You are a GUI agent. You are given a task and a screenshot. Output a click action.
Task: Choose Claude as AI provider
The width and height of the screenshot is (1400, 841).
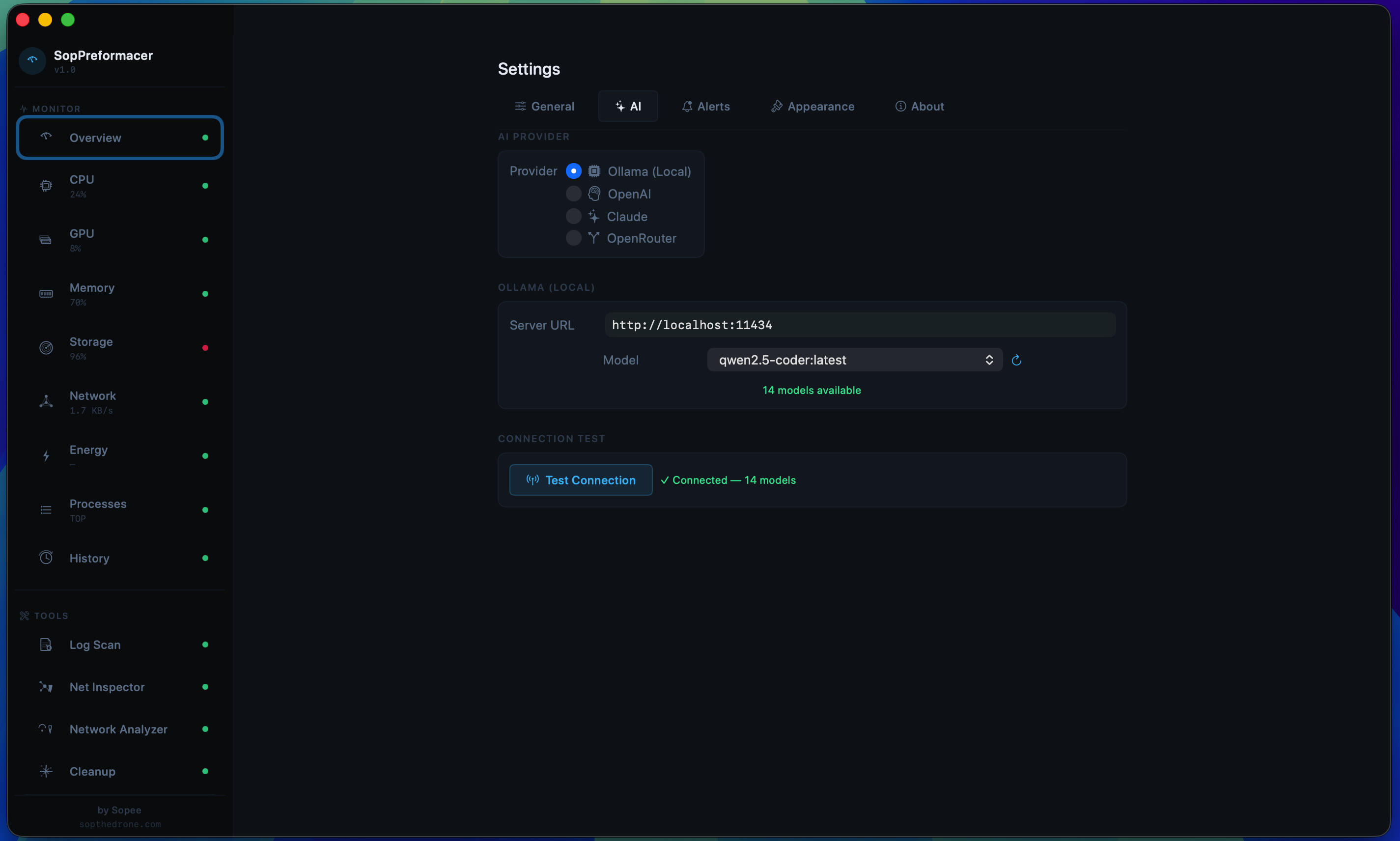(573, 216)
